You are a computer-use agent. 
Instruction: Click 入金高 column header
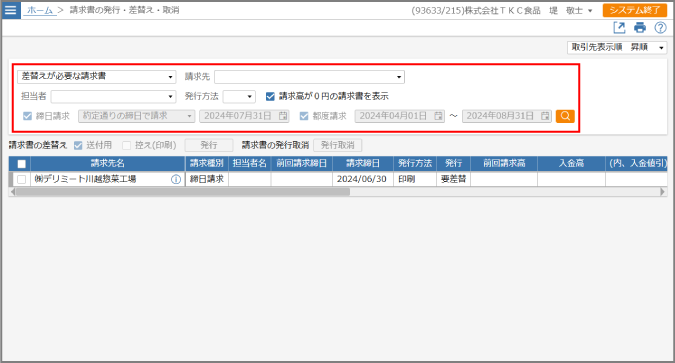[572, 164]
